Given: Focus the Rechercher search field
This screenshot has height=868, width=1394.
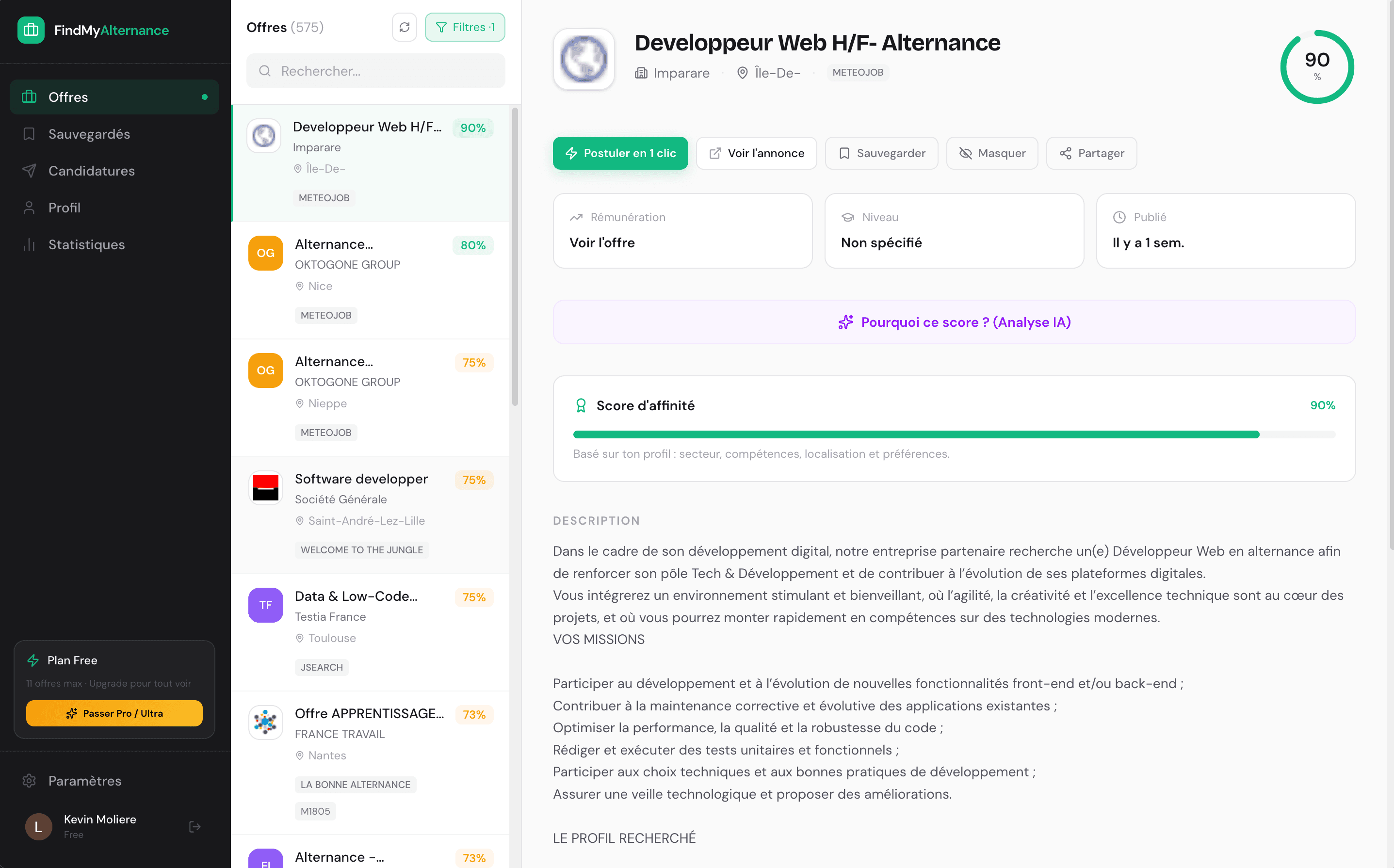Looking at the screenshot, I should coord(375,71).
